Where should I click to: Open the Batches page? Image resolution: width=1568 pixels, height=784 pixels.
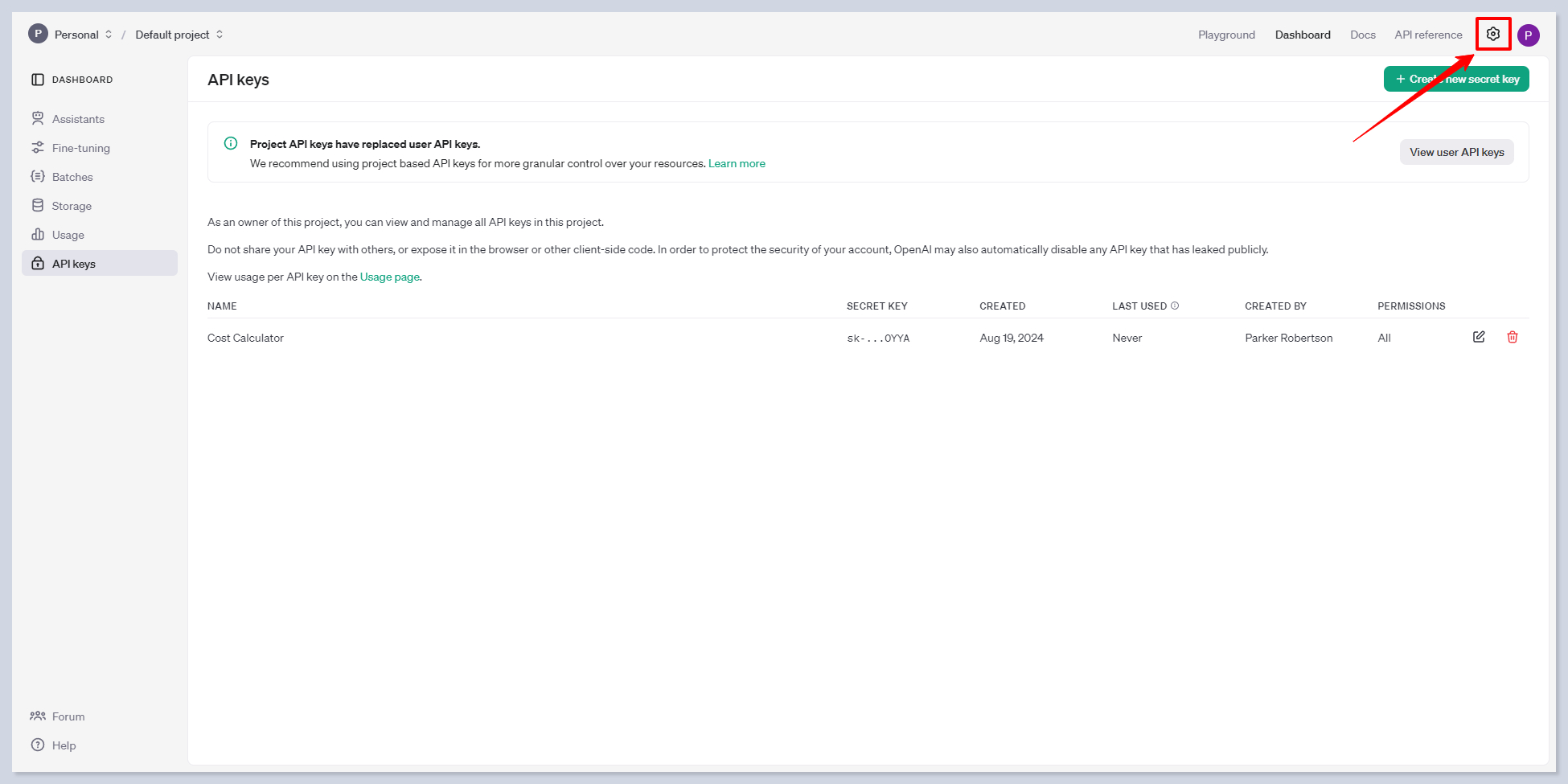click(x=72, y=177)
